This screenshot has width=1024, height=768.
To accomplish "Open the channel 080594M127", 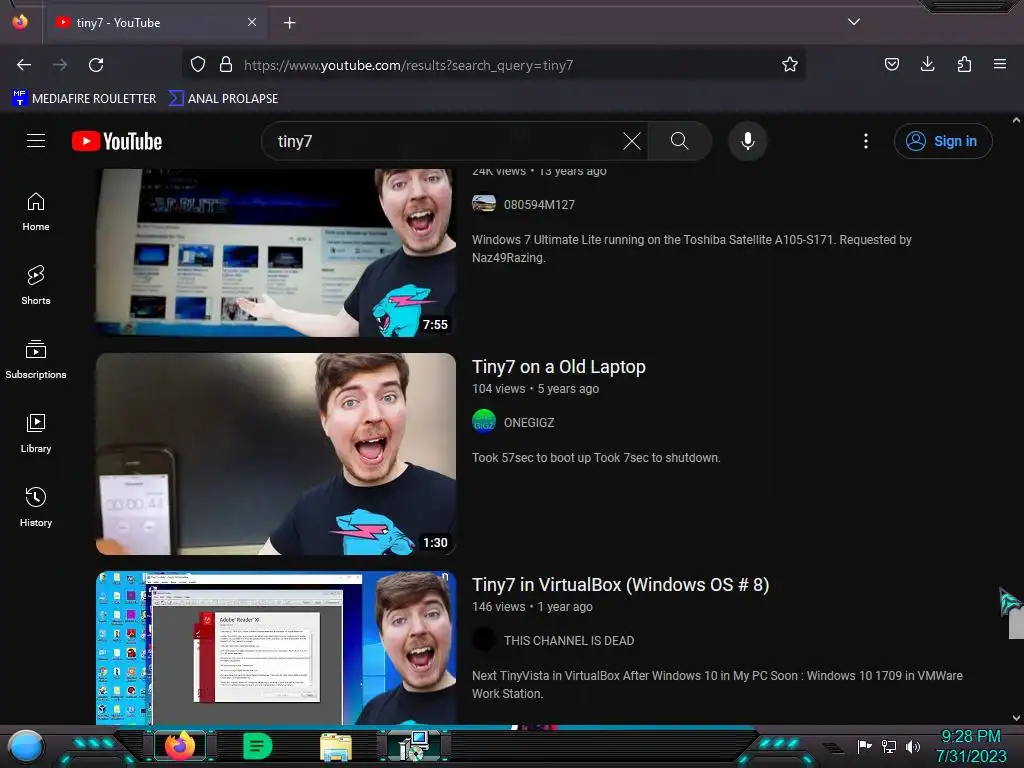I will pyautogui.click(x=539, y=204).
